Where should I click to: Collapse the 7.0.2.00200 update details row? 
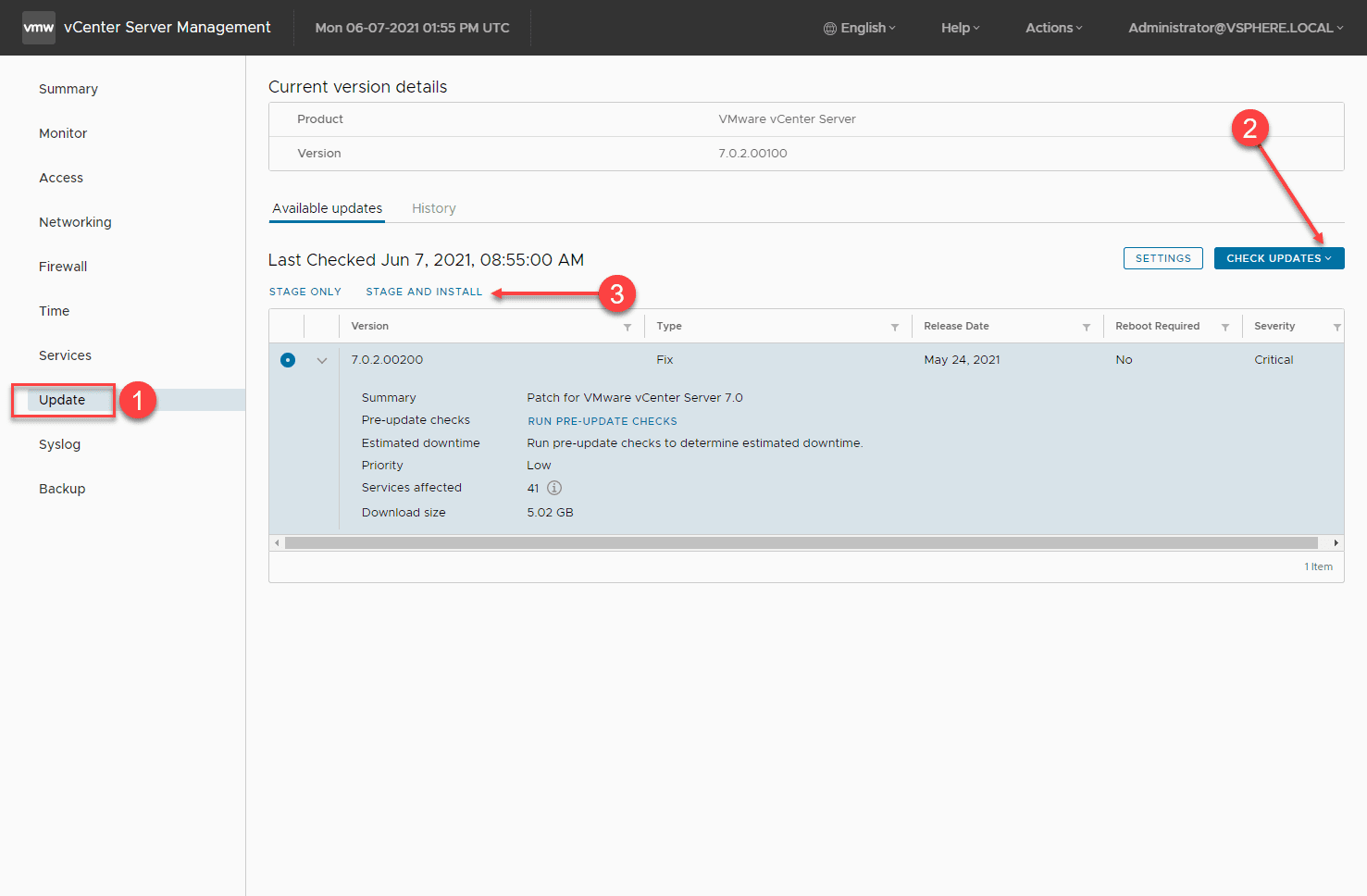[322, 361]
